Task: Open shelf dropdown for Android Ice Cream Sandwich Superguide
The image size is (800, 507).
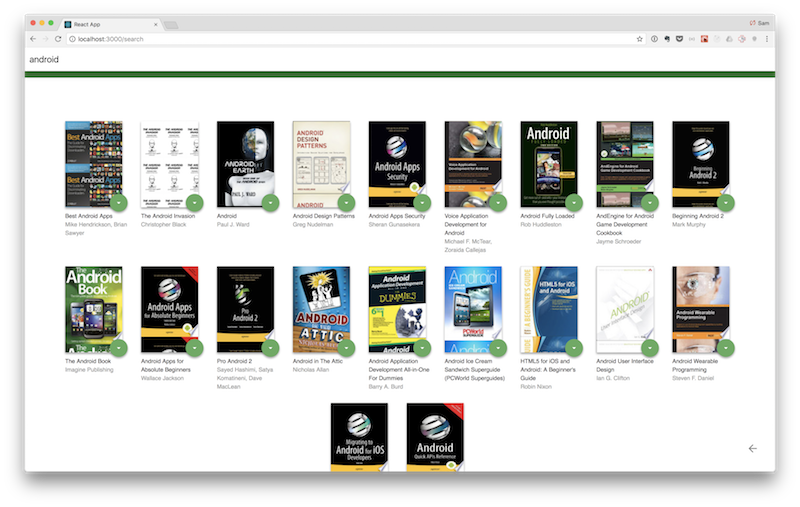Action: point(498,348)
